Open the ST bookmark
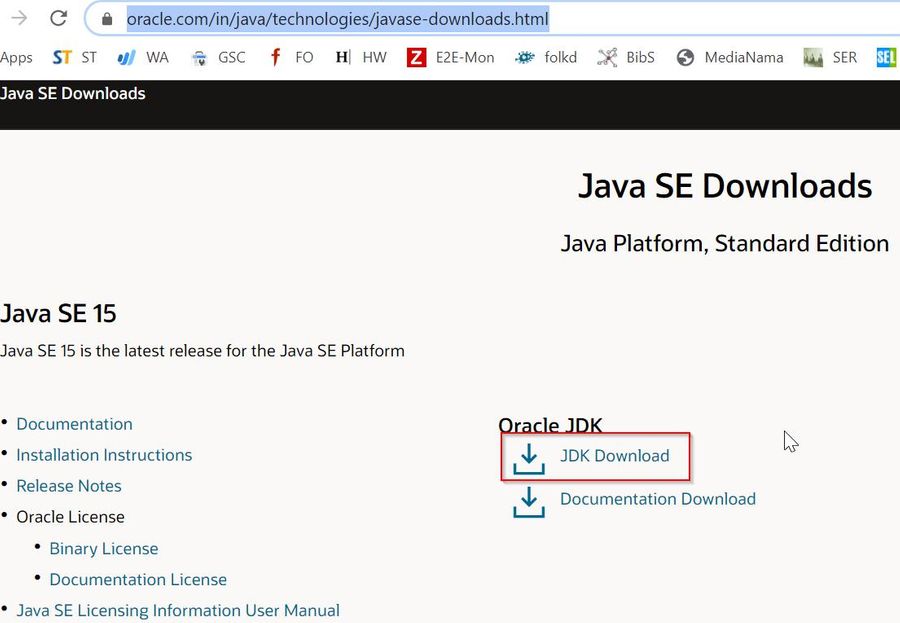Viewport: 900px width, 623px height. pos(75,57)
